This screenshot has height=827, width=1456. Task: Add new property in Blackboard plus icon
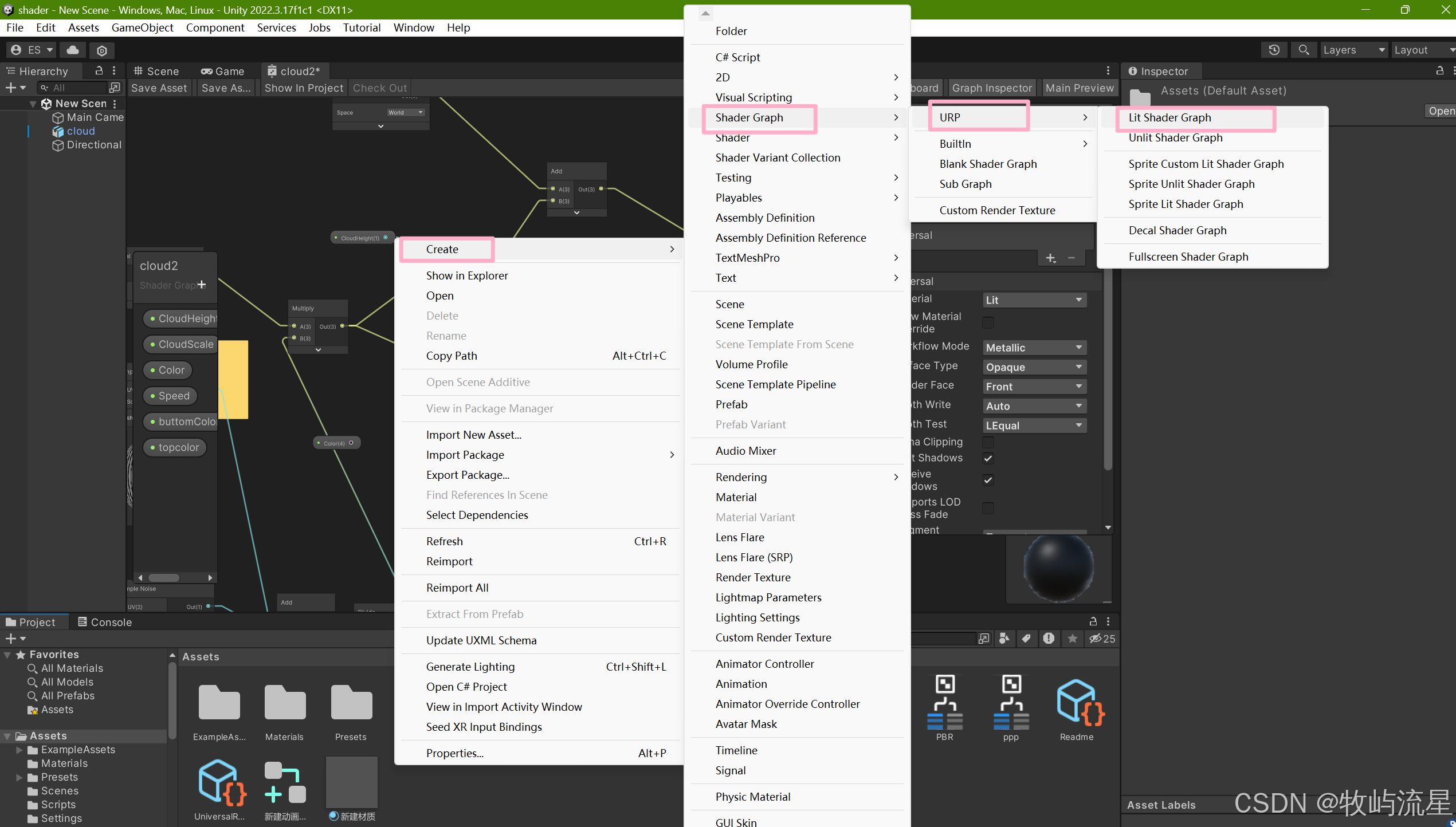click(x=202, y=285)
